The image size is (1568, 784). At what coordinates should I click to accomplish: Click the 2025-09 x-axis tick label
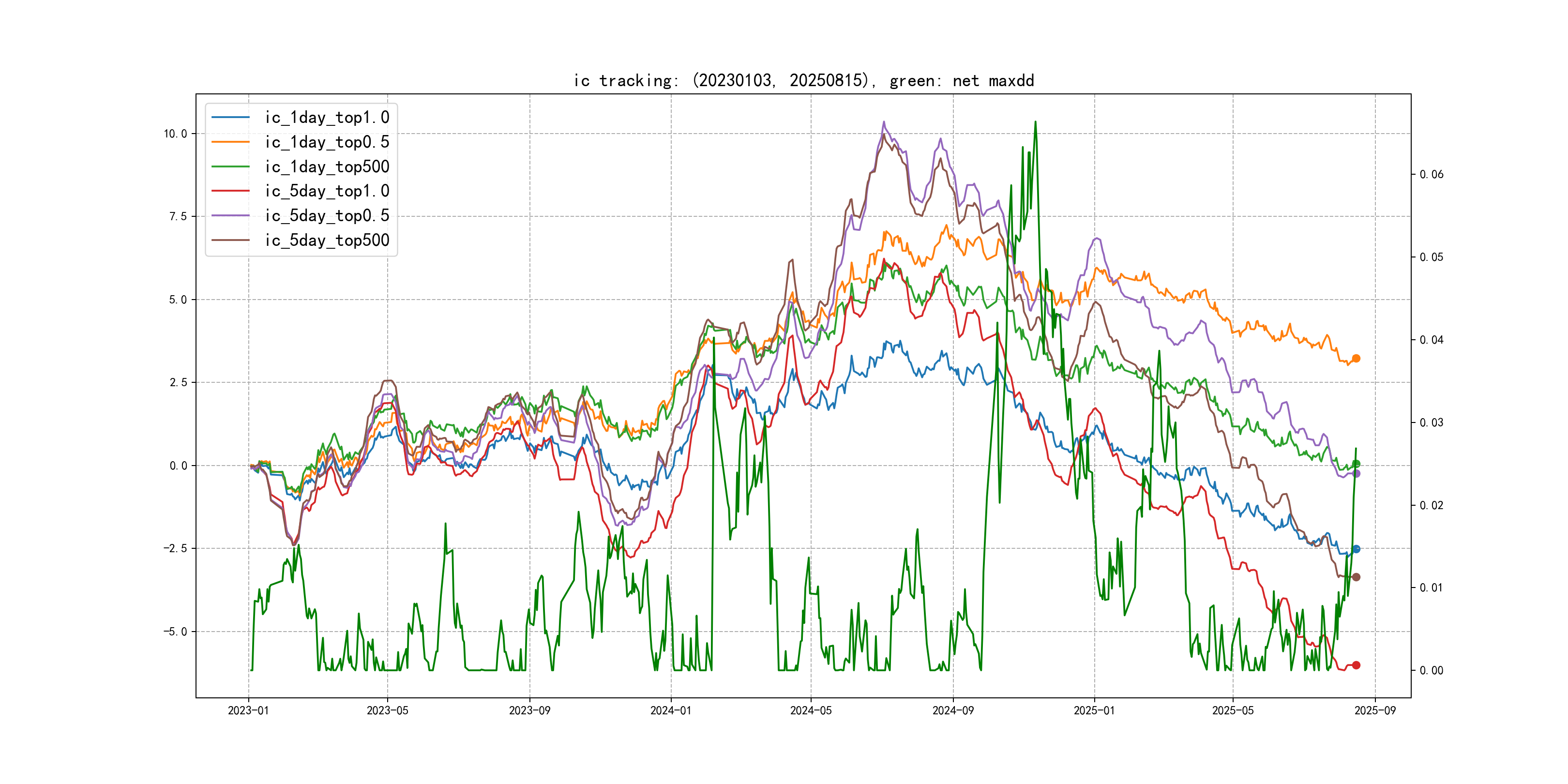1375,710
